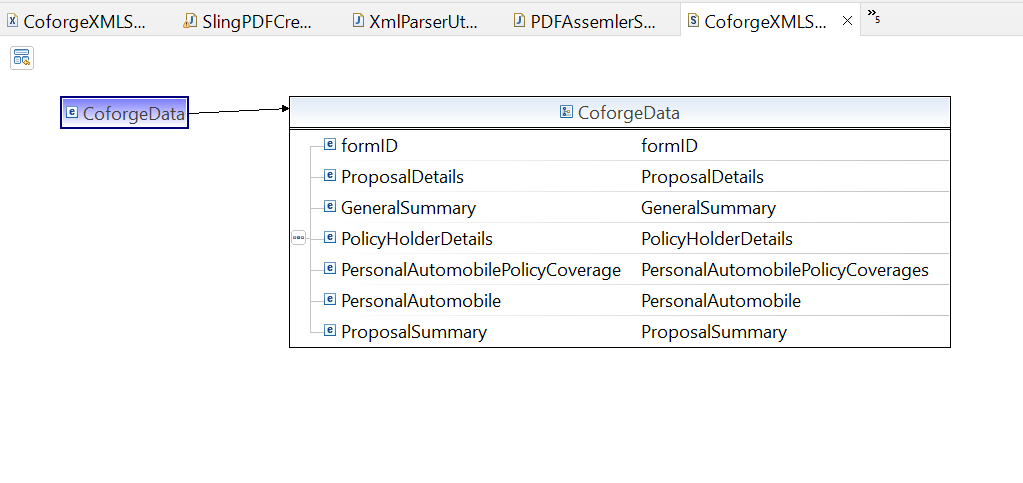Image resolution: width=1023 pixels, height=483 pixels.
Task: Select the ProposalSummary element name
Action: [414, 332]
